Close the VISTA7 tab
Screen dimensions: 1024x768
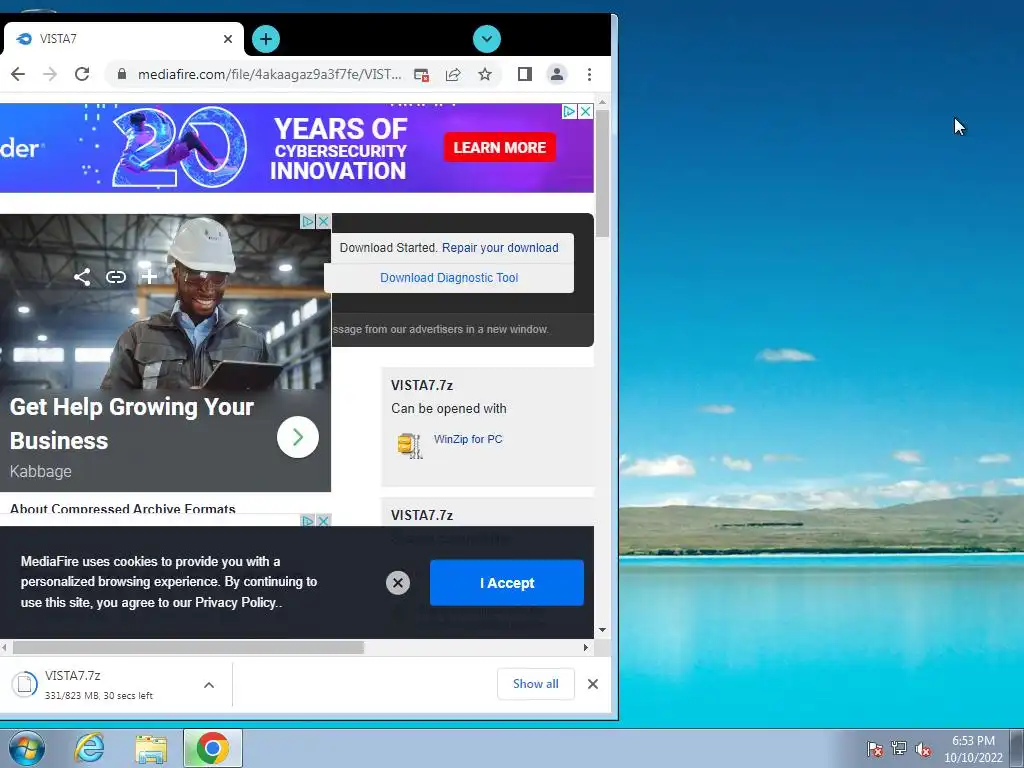point(228,39)
